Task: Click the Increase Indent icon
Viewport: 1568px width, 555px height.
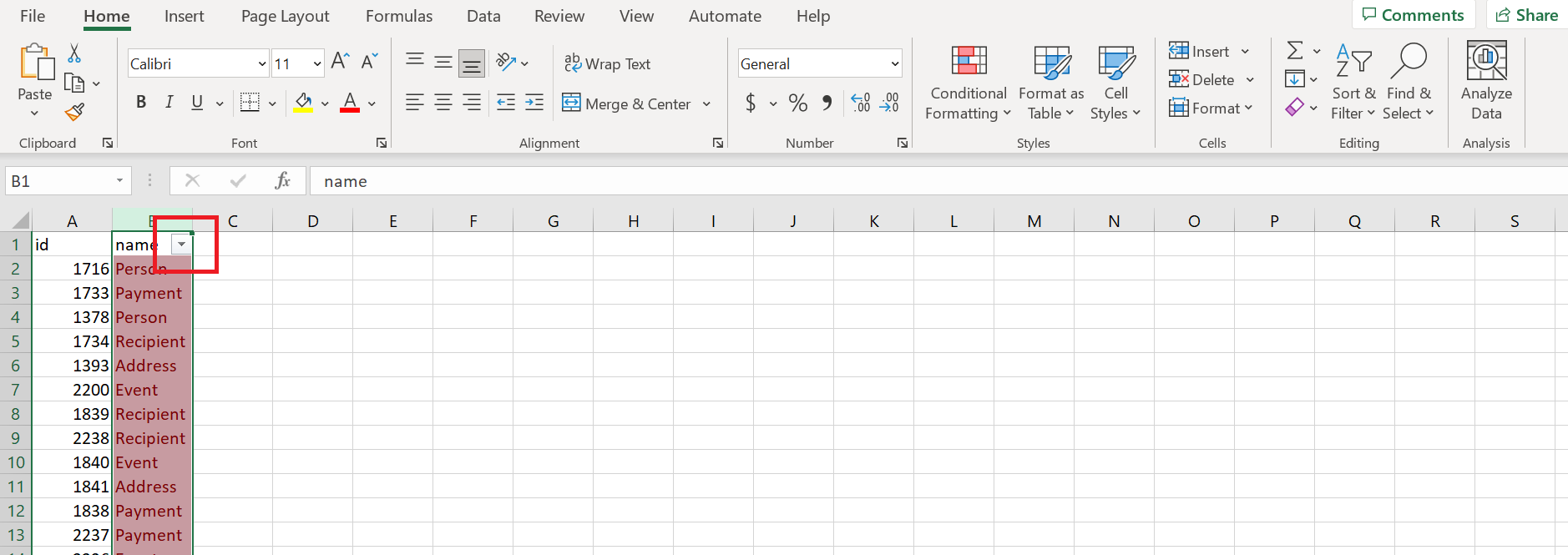Action: (534, 103)
